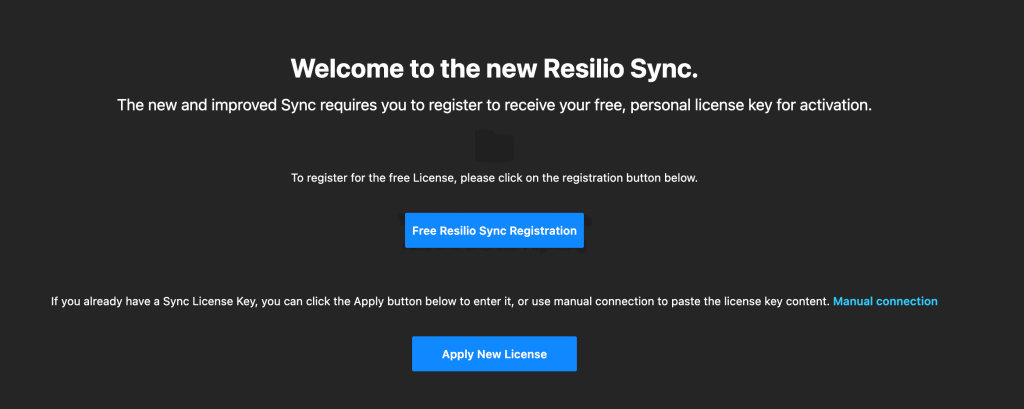Follow the cyan Manual connection hyperlink
The width and height of the screenshot is (1024, 409).
coord(885,301)
